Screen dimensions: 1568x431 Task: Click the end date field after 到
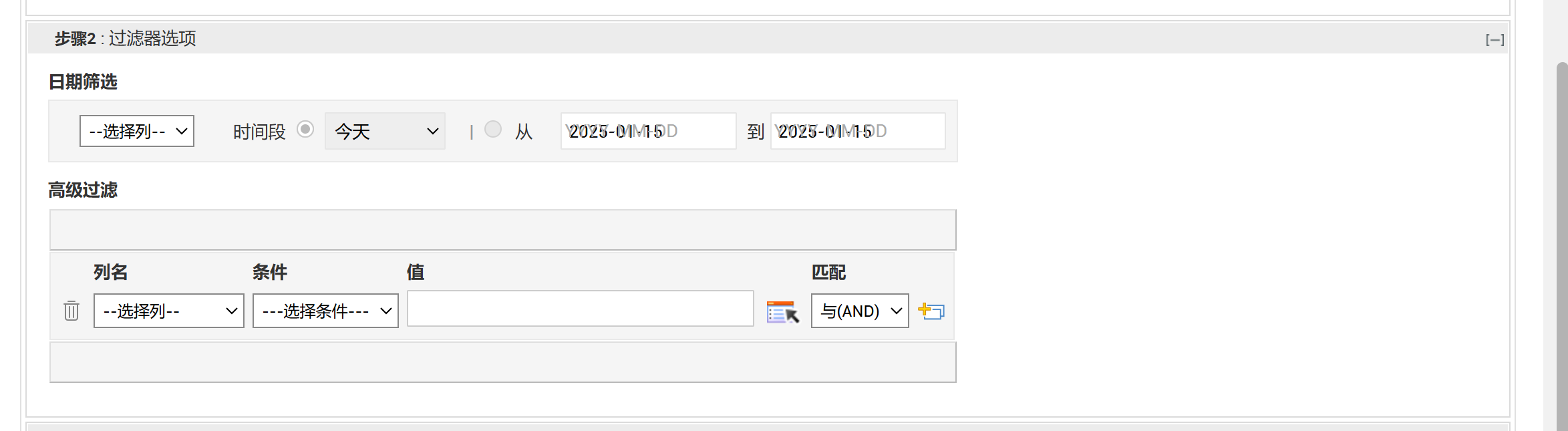(x=858, y=131)
